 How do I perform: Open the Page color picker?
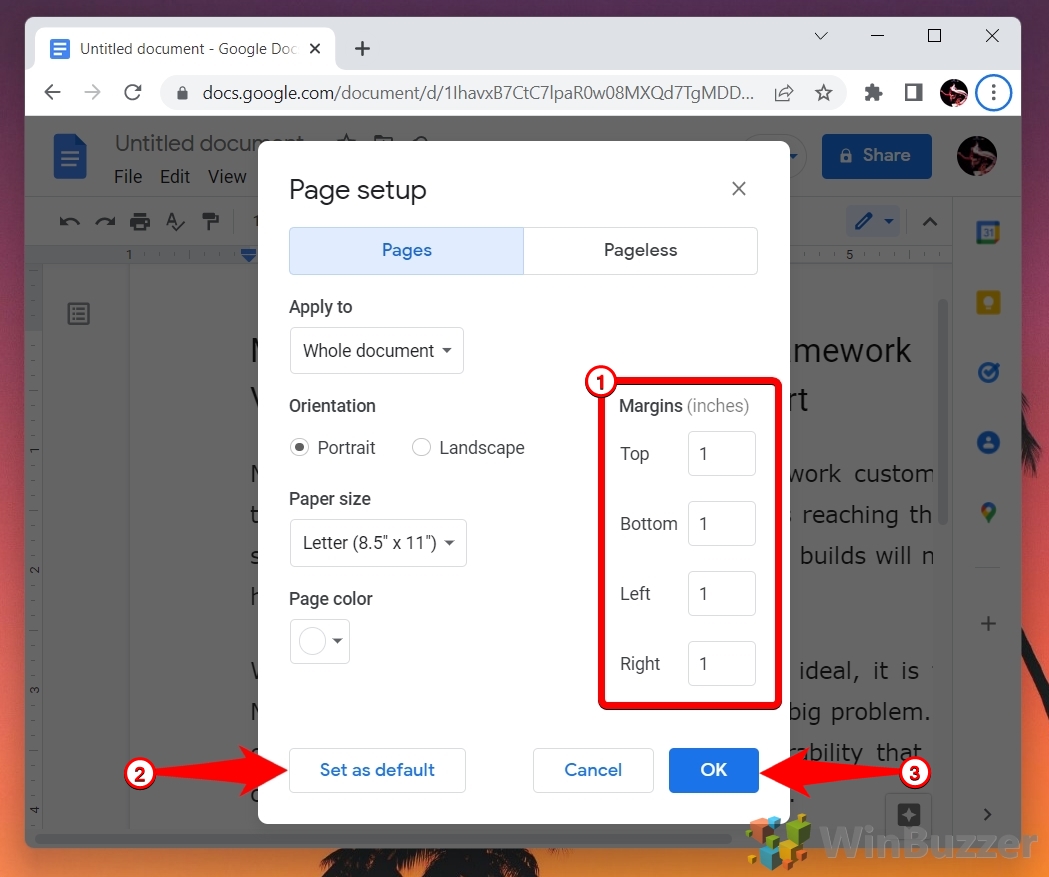click(x=320, y=641)
